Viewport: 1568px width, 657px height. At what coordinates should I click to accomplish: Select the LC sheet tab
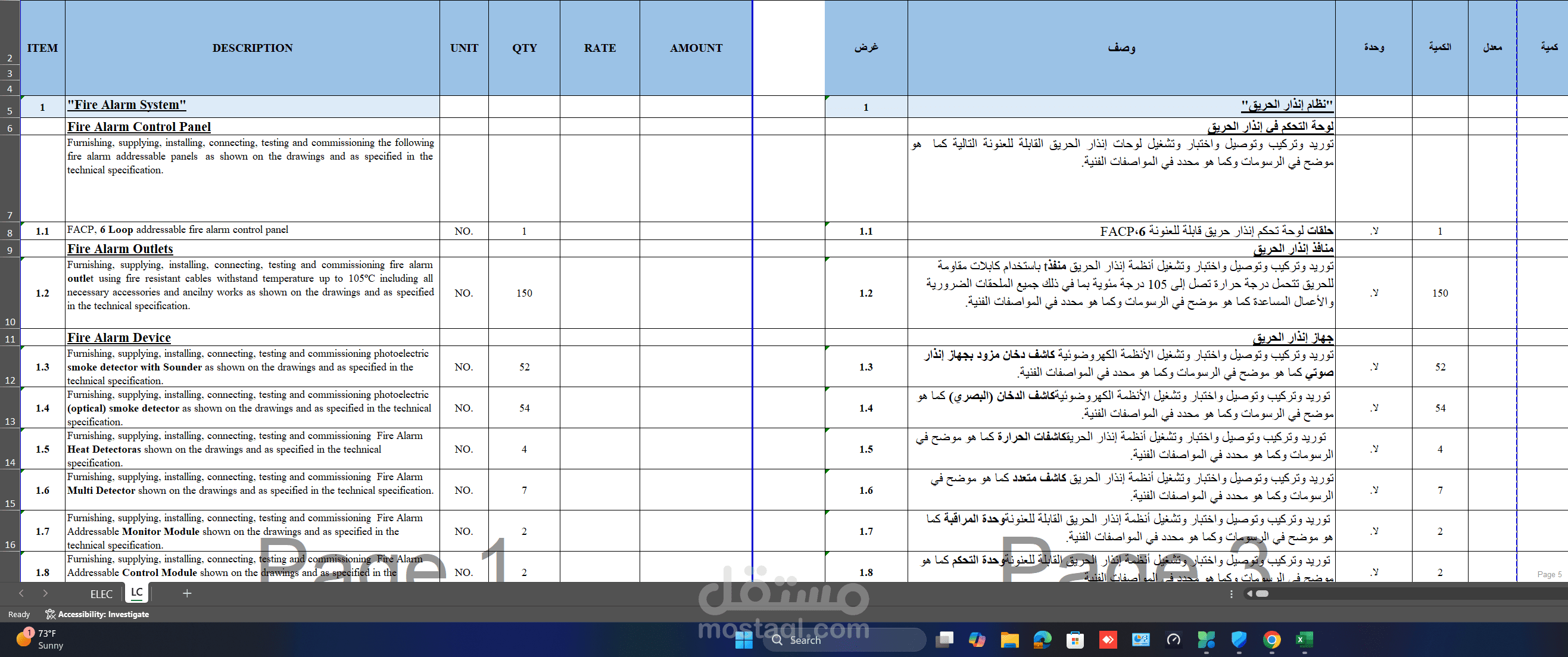coord(136,593)
